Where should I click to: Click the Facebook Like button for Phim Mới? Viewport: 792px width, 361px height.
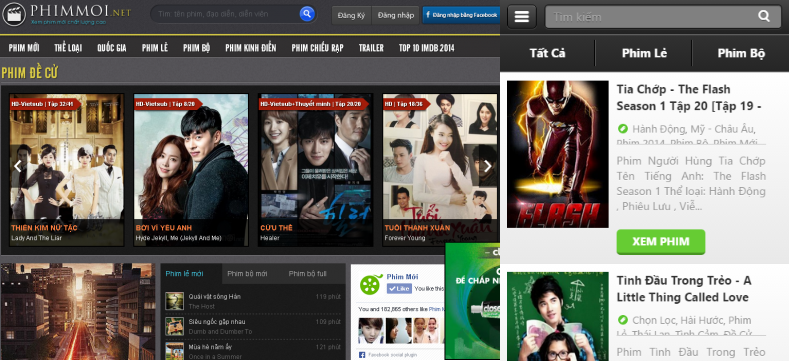tap(399, 289)
